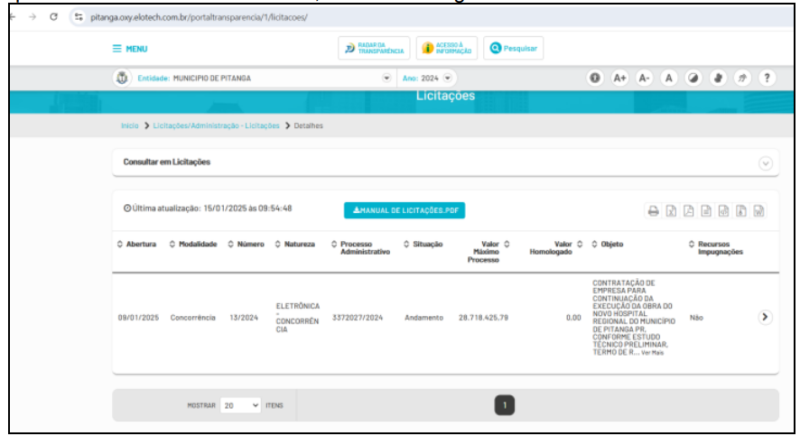This screenshot has height=436, width=800.
Task: Open the question mark help icon
Action: [766, 78]
